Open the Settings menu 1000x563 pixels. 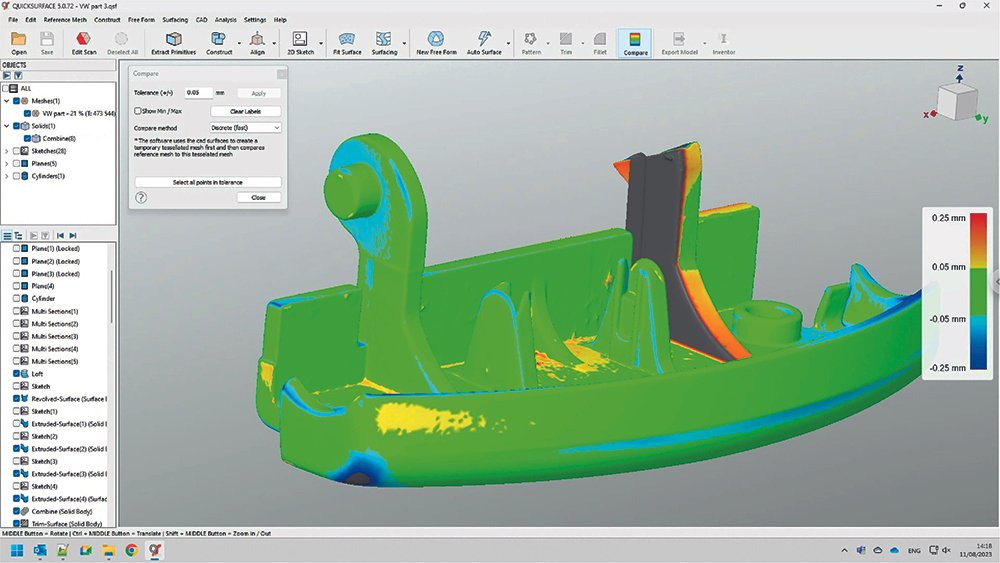click(x=255, y=20)
